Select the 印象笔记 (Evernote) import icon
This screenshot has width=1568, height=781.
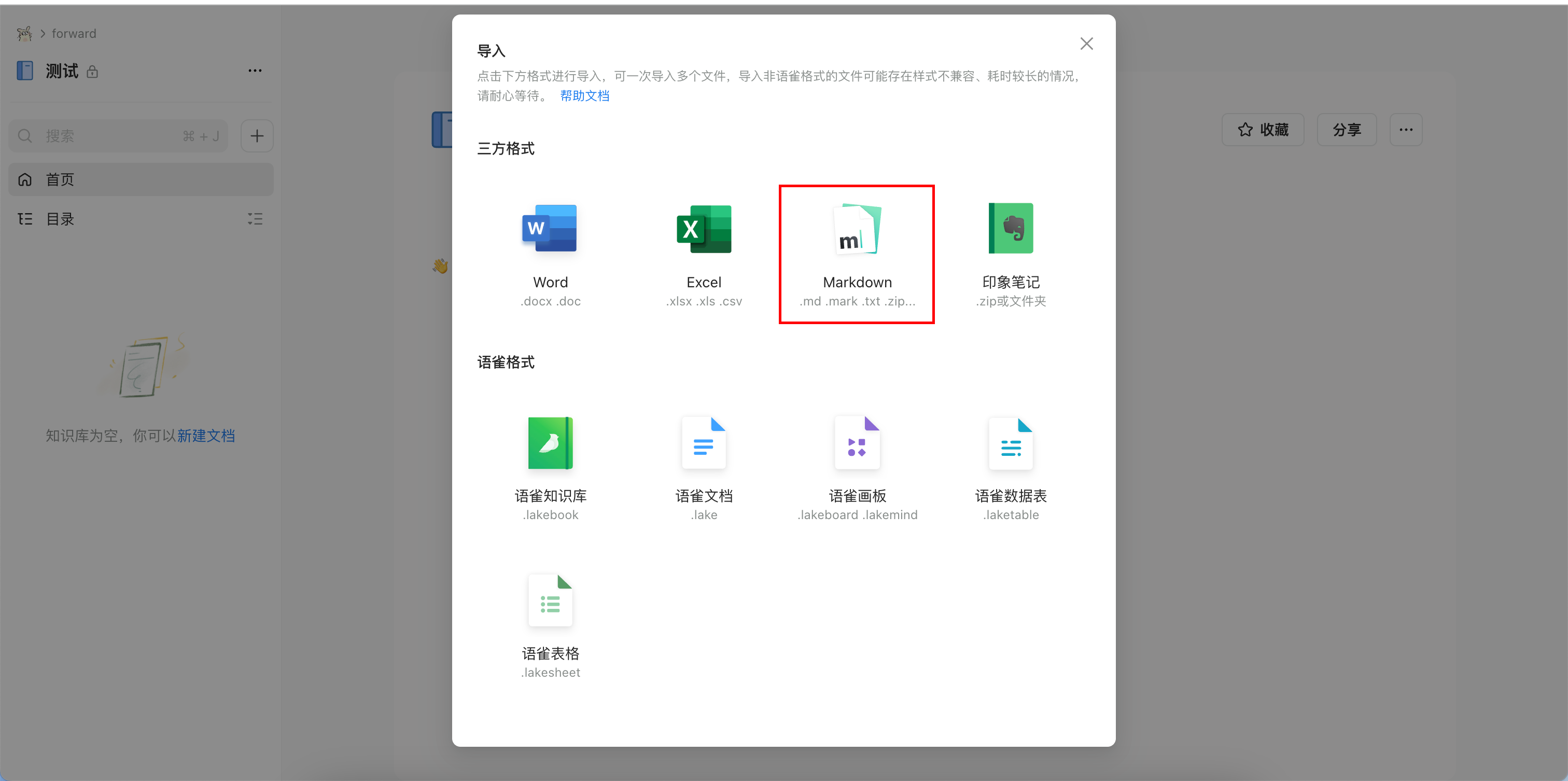(1011, 229)
